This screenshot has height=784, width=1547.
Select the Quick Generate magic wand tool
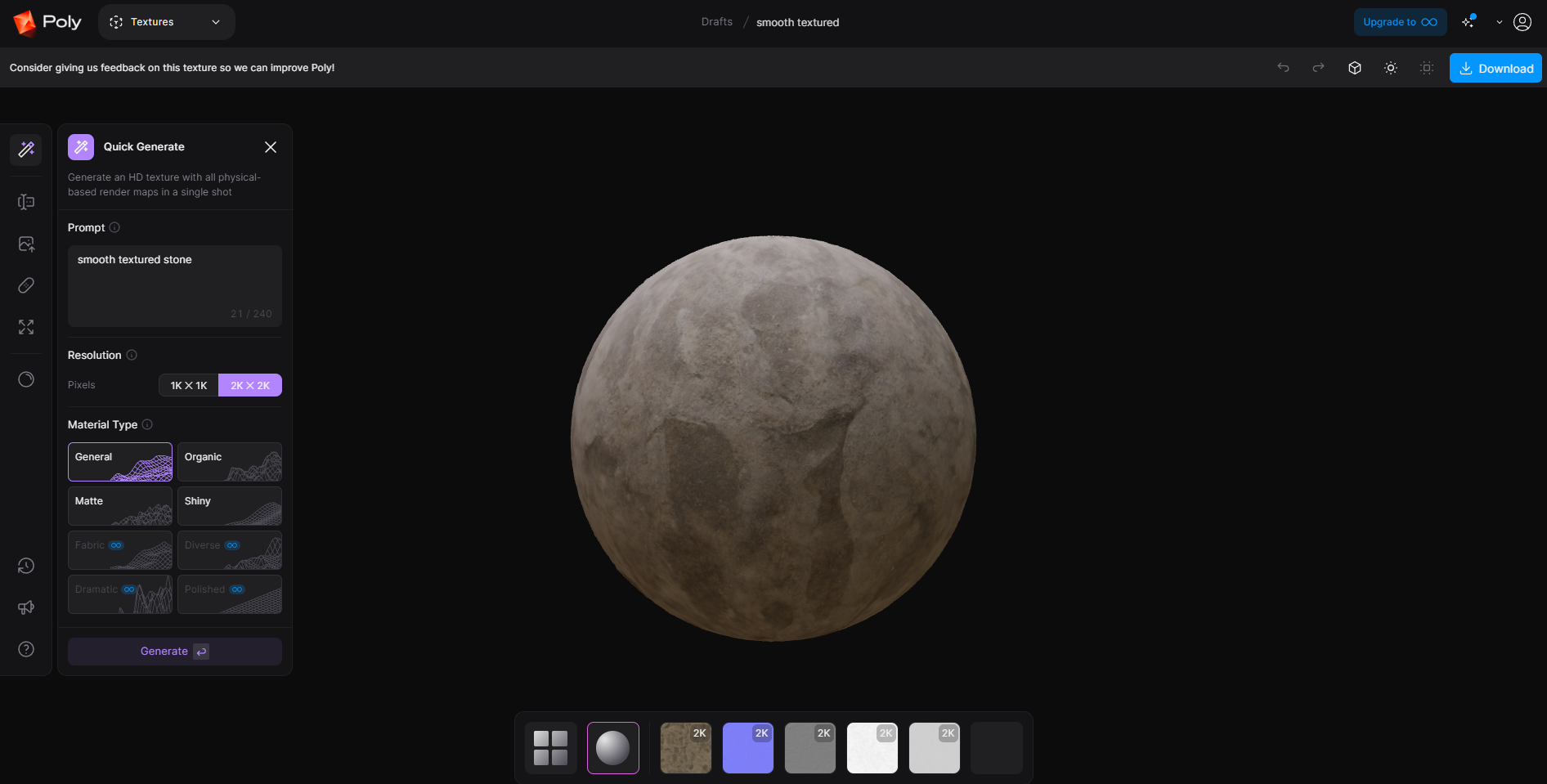tap(26, 149)
